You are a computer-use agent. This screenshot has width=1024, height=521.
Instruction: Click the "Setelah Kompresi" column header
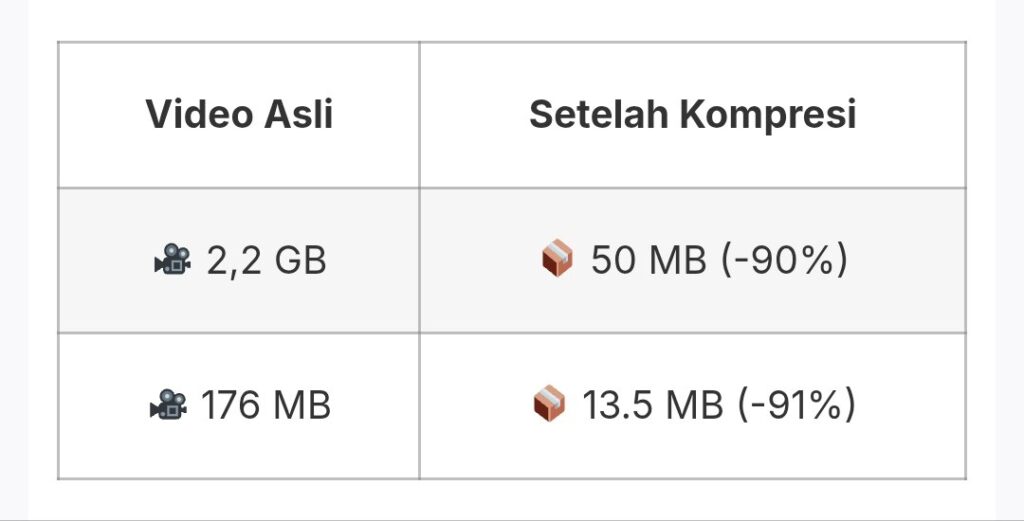coord(692,115)
